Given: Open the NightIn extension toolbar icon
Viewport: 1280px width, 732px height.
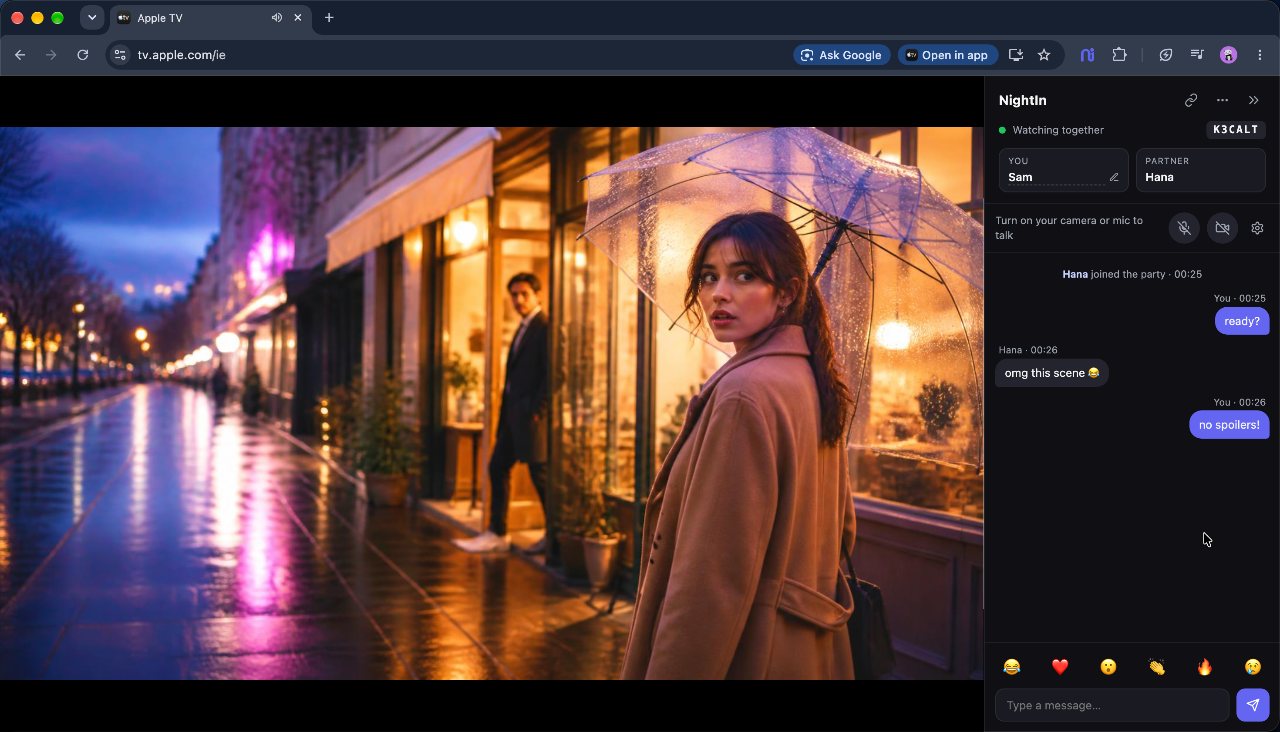Looking at the screenshot, I should (1087, 55).
